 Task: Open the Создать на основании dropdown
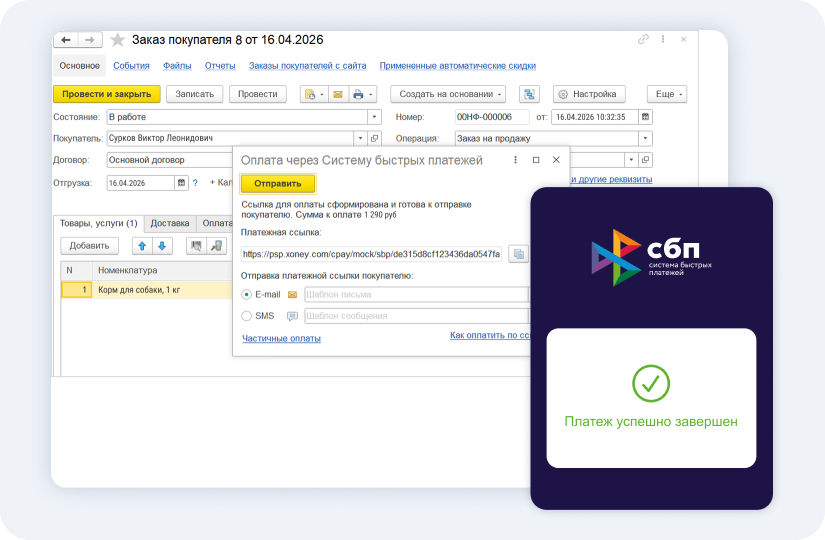[448, 94]
